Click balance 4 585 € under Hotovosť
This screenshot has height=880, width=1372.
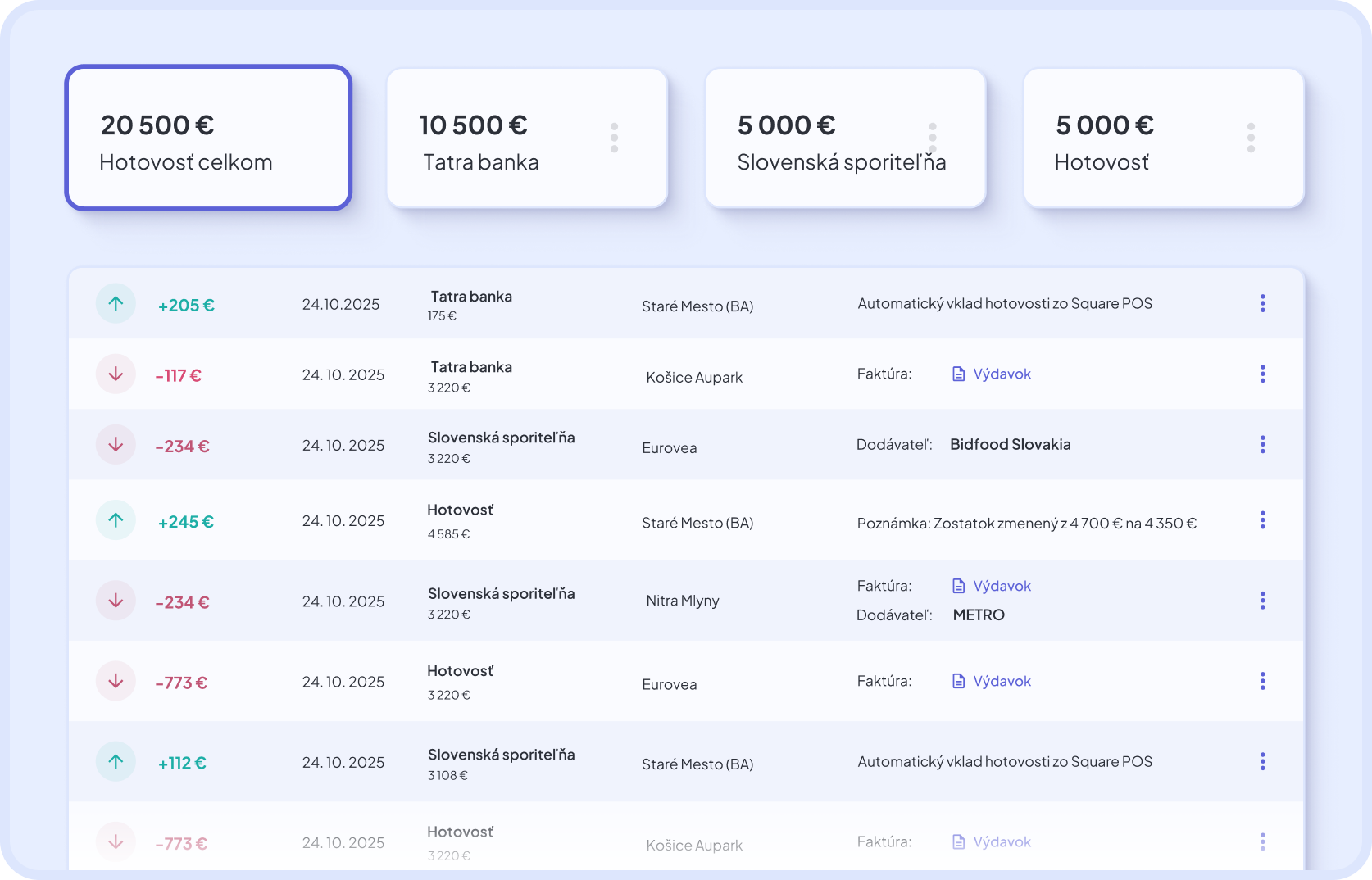448,534
